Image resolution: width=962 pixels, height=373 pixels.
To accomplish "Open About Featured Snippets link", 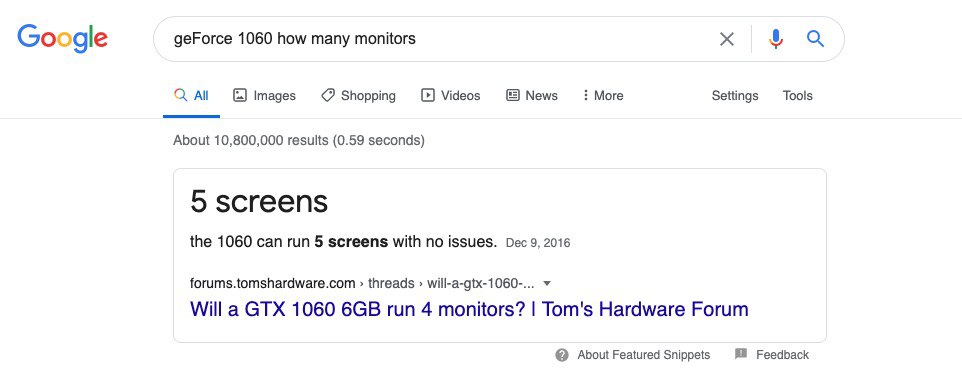I will click(643, 355).
